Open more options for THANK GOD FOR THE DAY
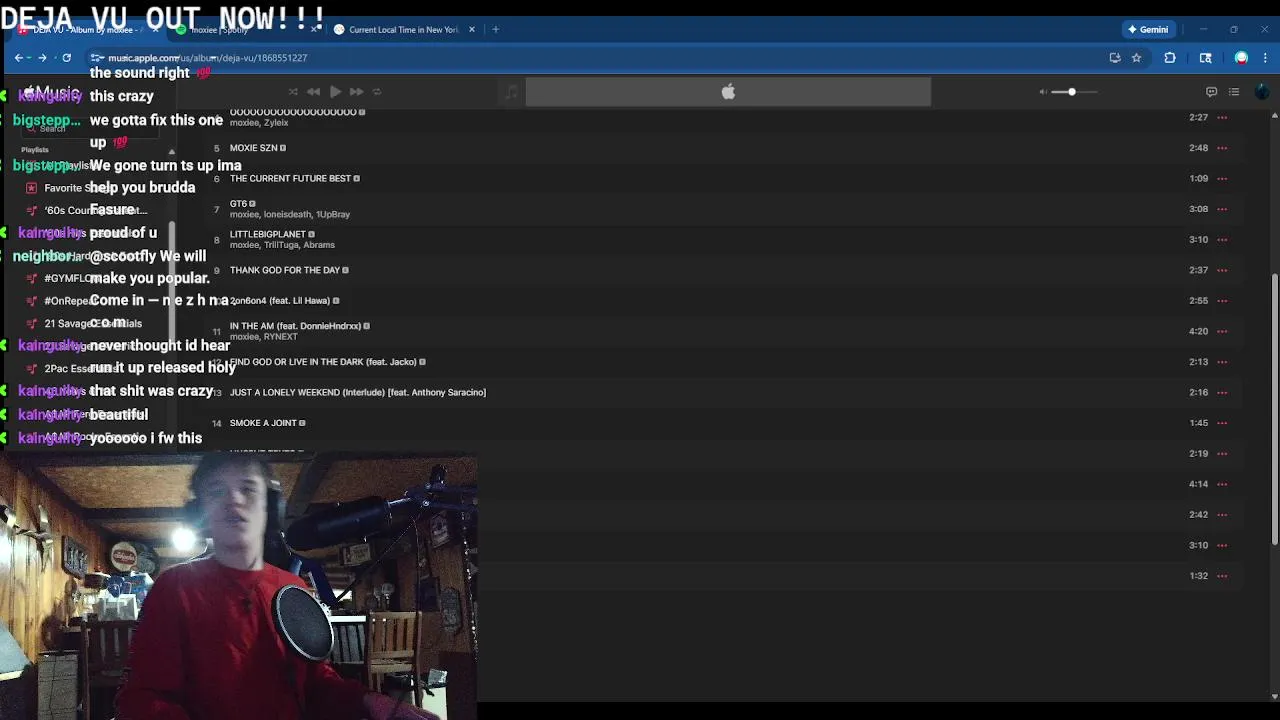The width and height of the screenshot is (1280, 720). click(x=1222, y=270)
